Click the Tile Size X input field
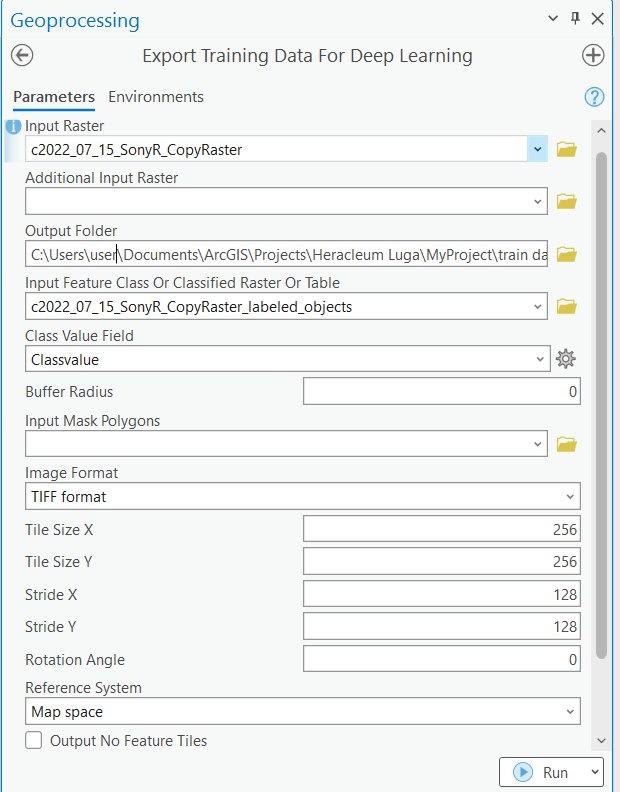This screenshot has height=792, width=620. click(x=441, y=530)
